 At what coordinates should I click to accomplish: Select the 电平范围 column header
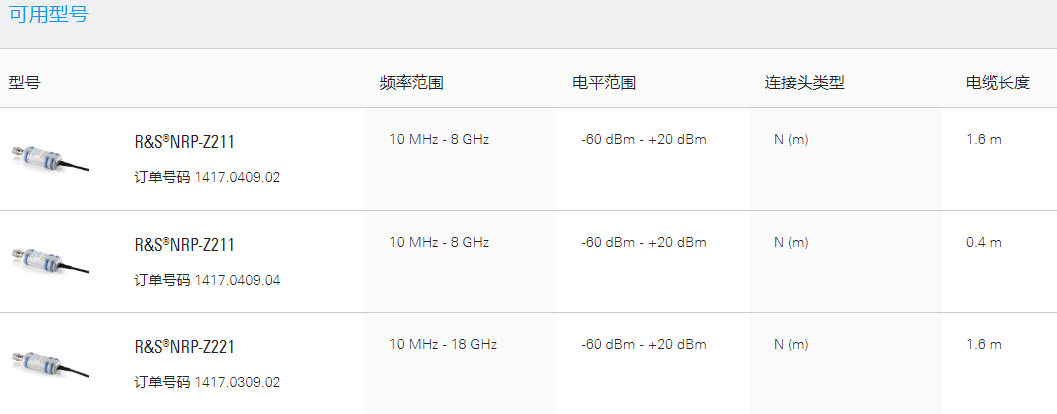(x=604, y=83)
